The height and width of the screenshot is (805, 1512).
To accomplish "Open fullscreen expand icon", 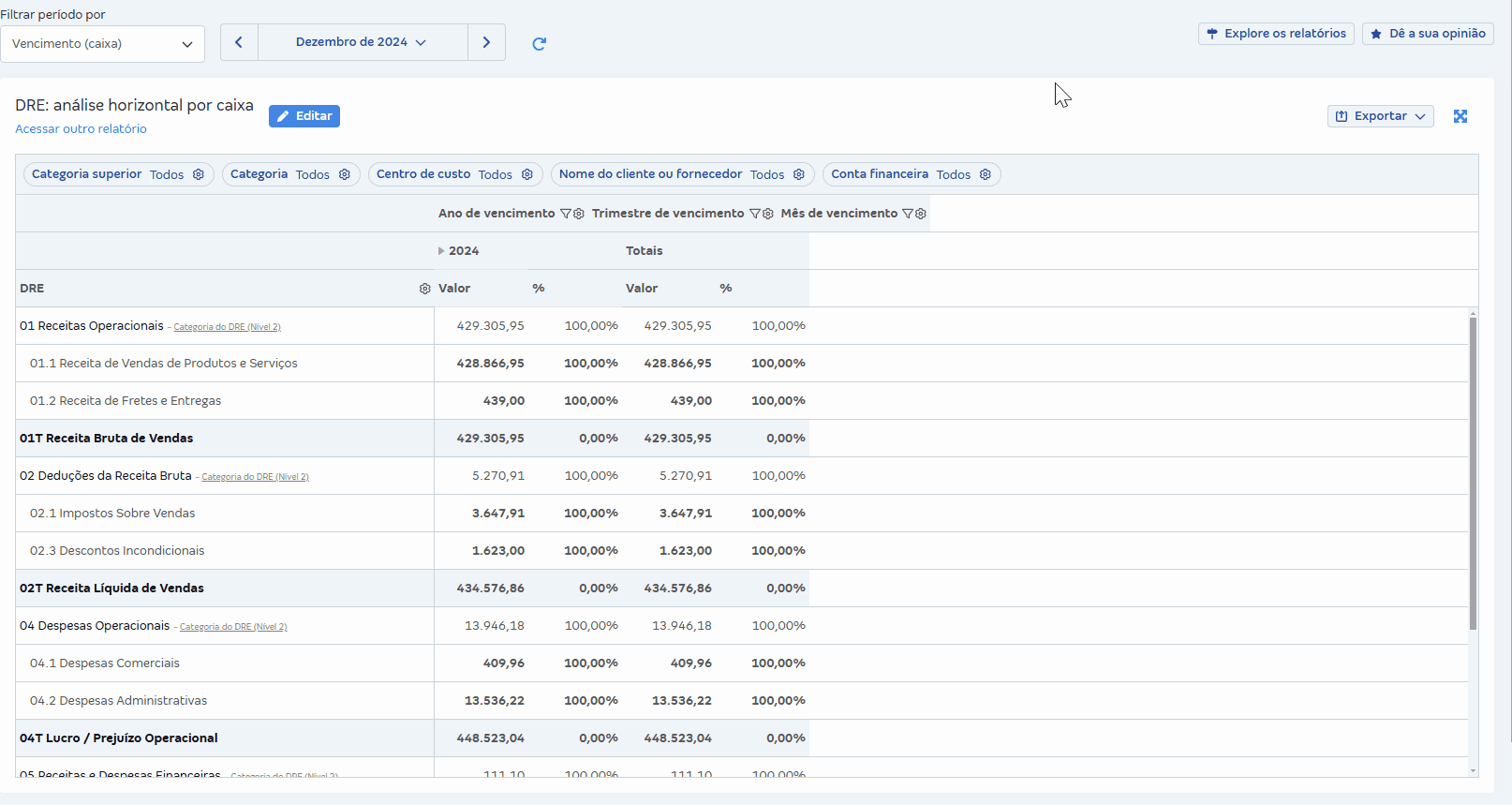I will pyautogui.click(x=1460, y=116).
